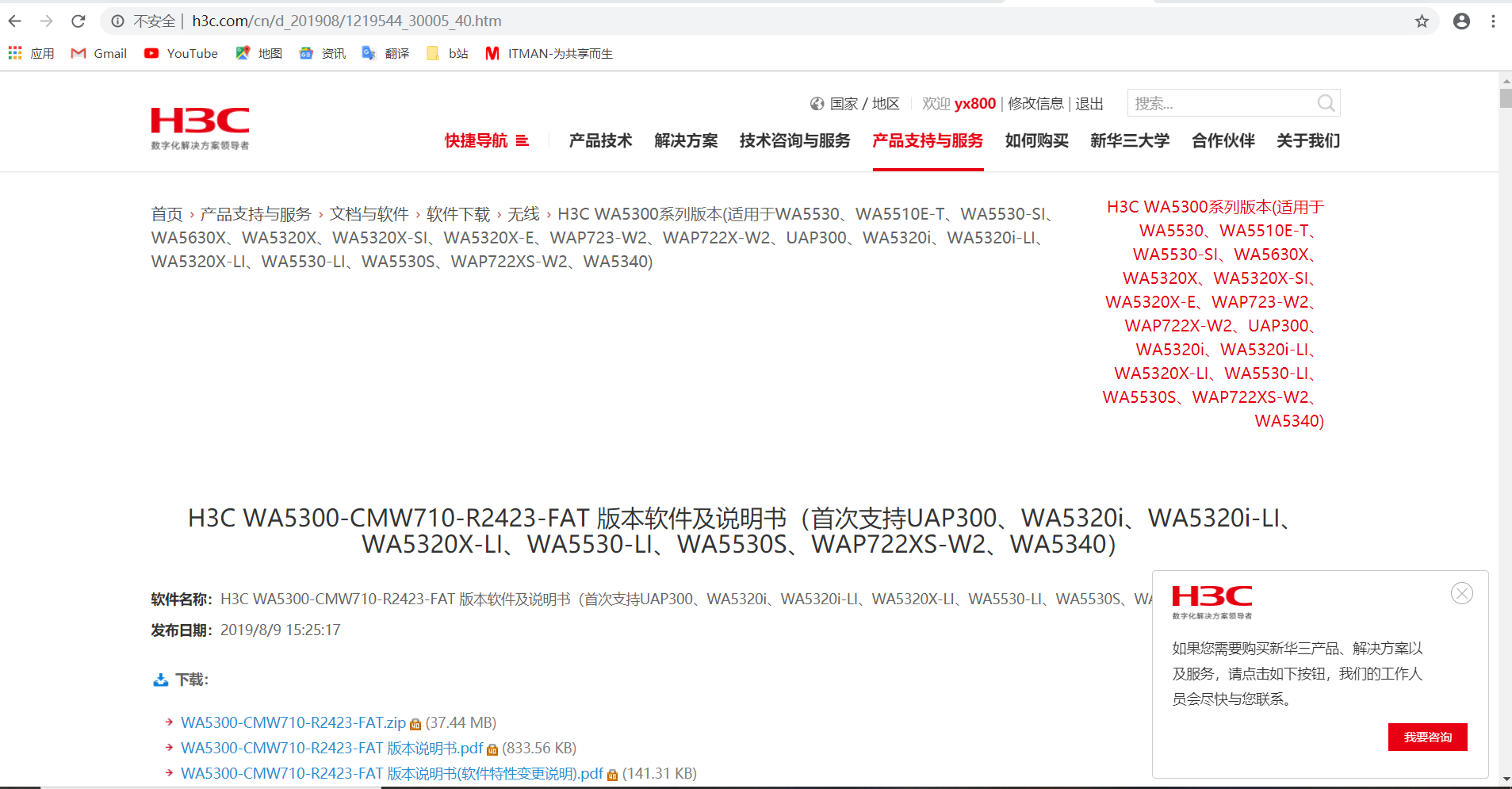Go to 首页 in the breadcrumb

click(167, 214)
